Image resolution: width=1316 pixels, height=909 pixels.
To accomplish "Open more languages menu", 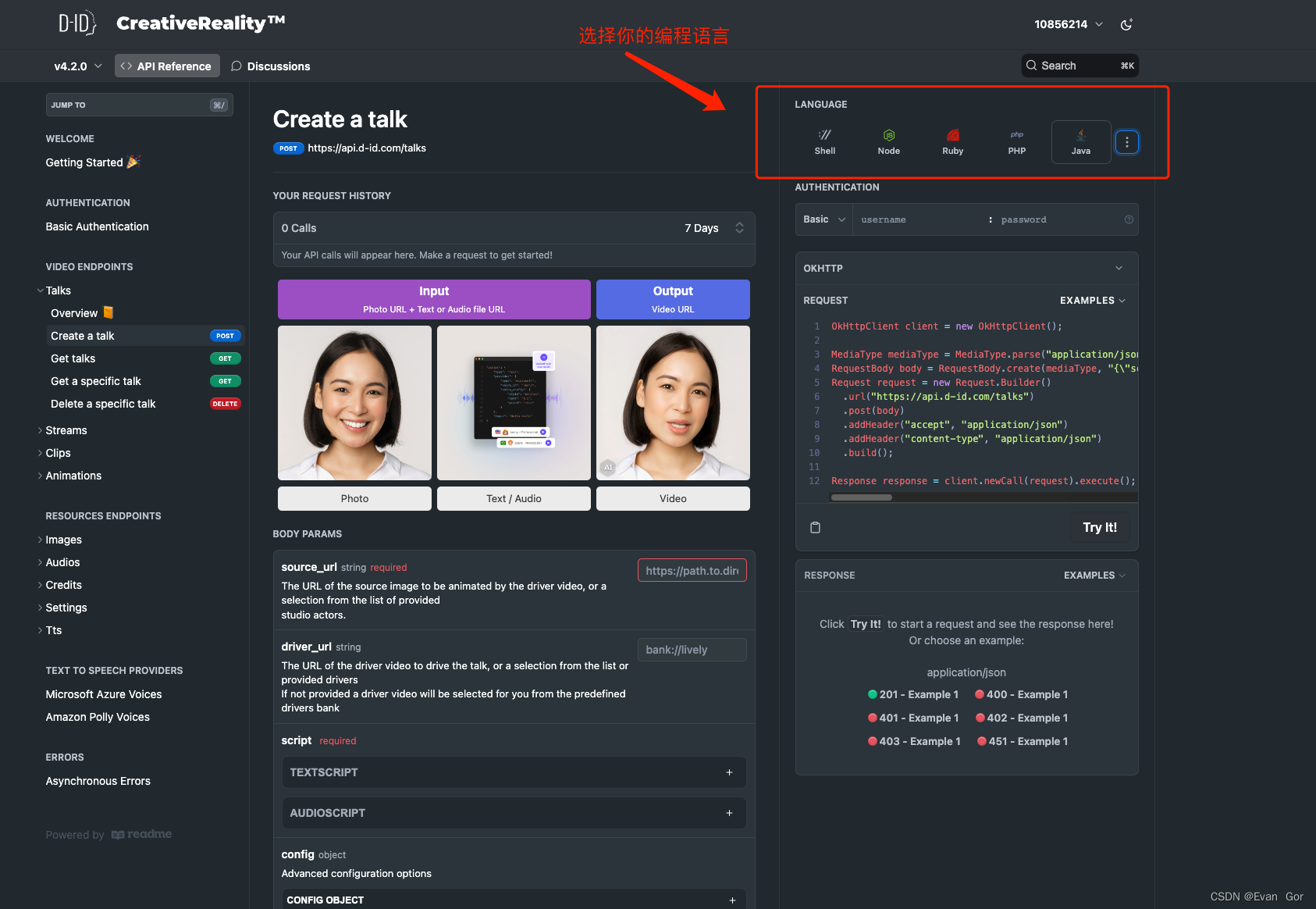I will pyautogui.click(x=1127, y=142).
